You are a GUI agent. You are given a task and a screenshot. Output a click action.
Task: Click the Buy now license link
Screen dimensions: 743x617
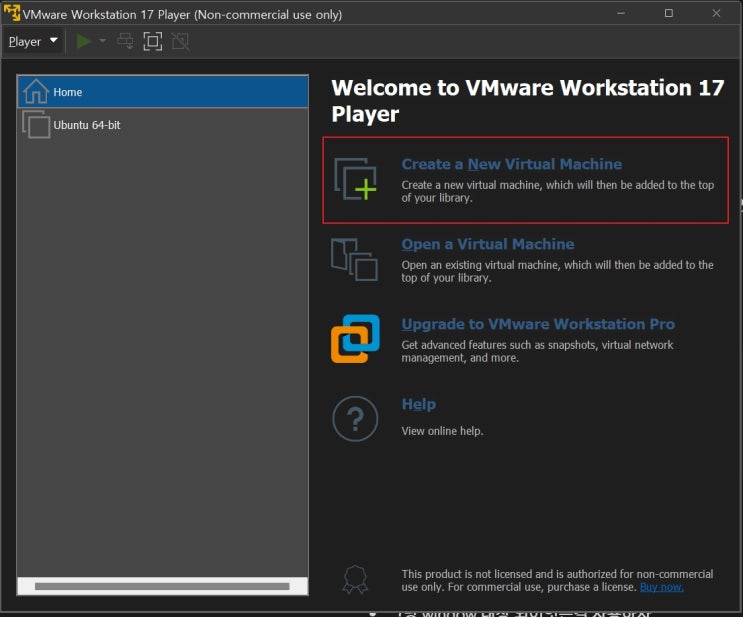pos(661,587)
